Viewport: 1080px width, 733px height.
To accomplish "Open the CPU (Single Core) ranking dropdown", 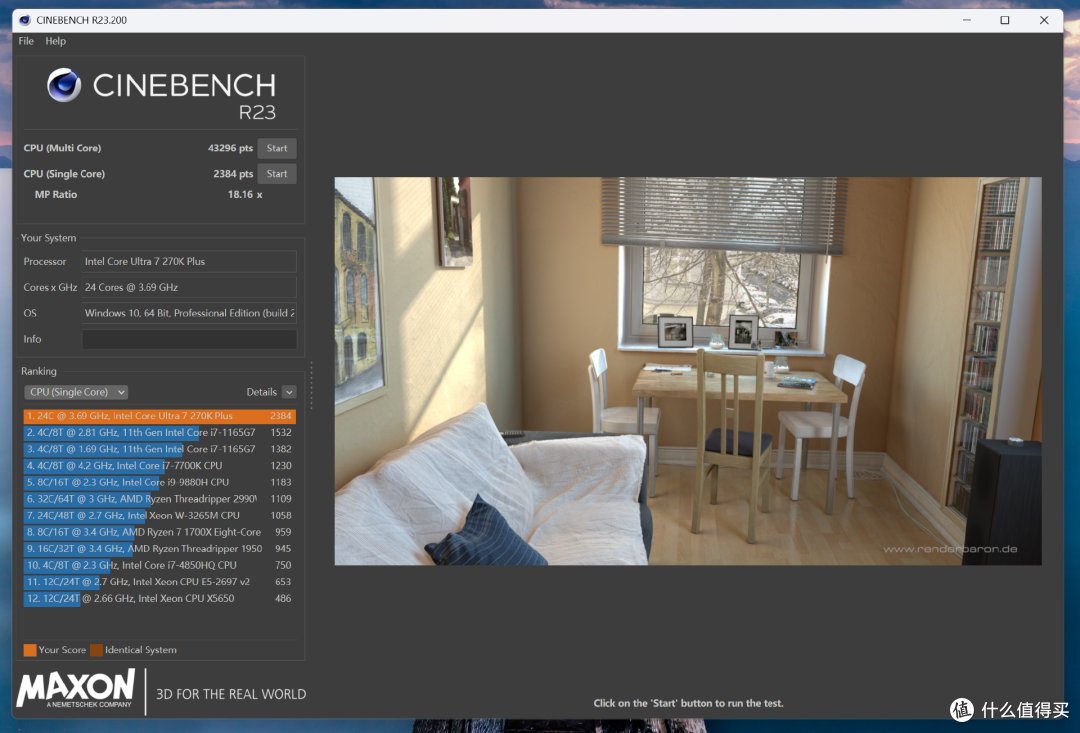I will (x=76, y=392).
